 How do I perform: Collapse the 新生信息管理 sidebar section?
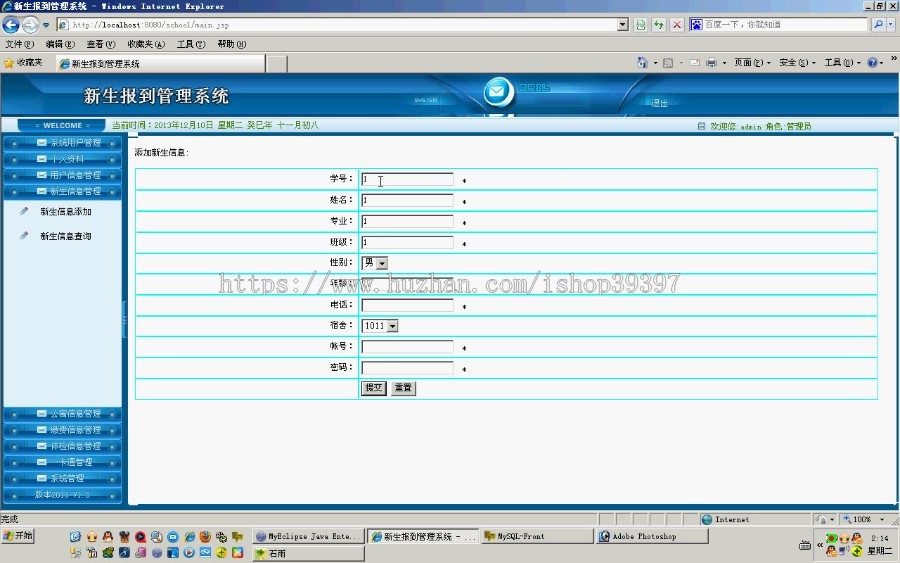tap(63, 191)
